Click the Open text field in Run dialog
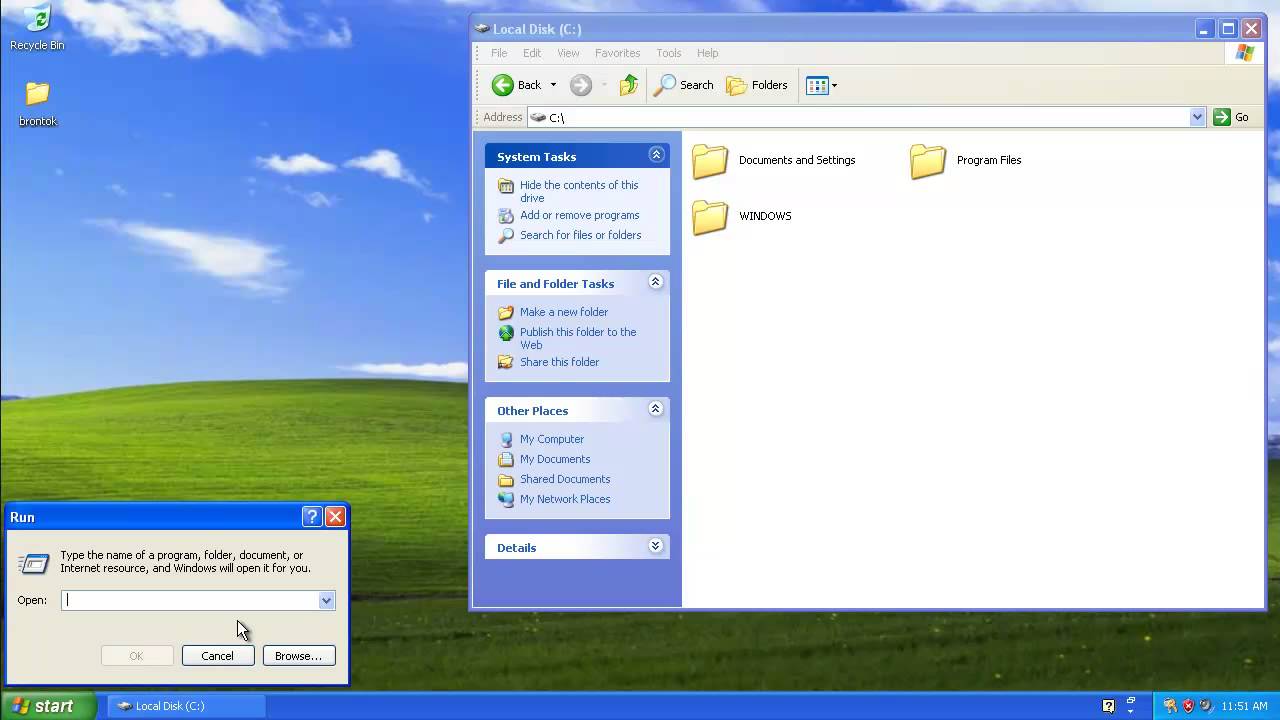The image size is (1280, 720). coord(190,600)
